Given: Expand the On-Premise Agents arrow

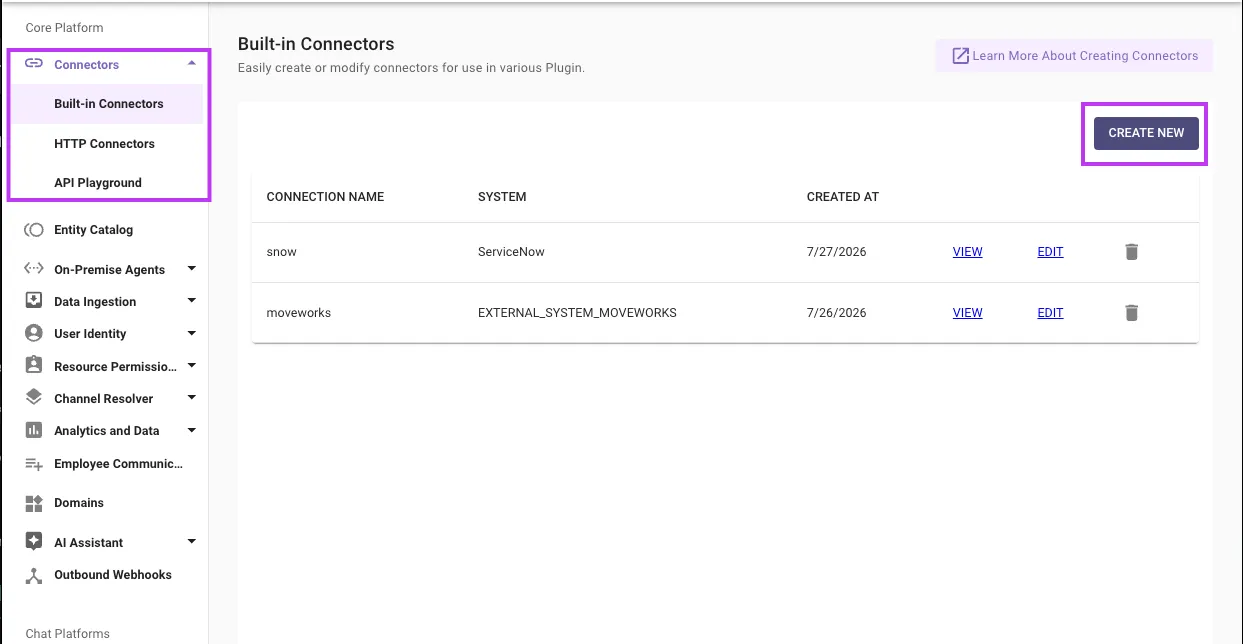Looking at the screenshot, I should 191,269.
